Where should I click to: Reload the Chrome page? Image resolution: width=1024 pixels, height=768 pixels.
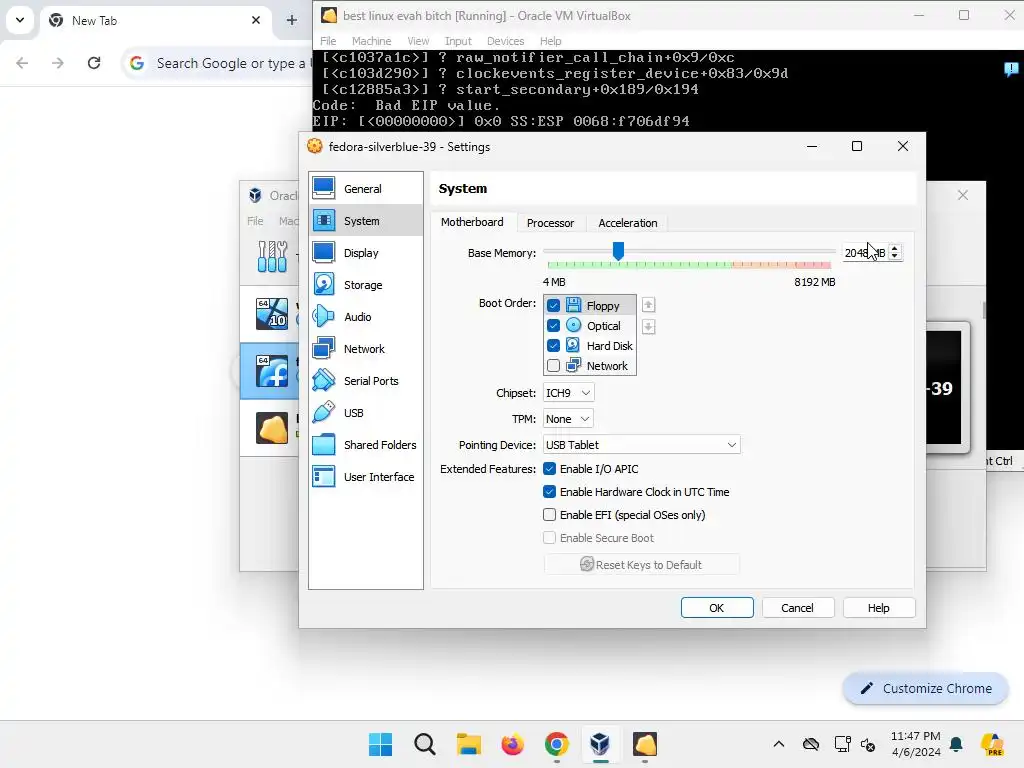click(94, 63)
